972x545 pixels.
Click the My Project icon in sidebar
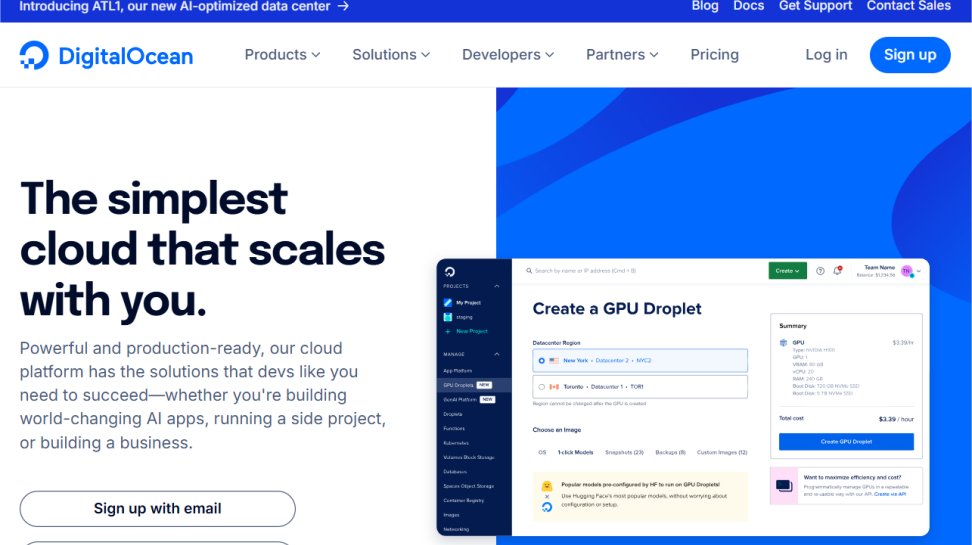pos(448,303)
